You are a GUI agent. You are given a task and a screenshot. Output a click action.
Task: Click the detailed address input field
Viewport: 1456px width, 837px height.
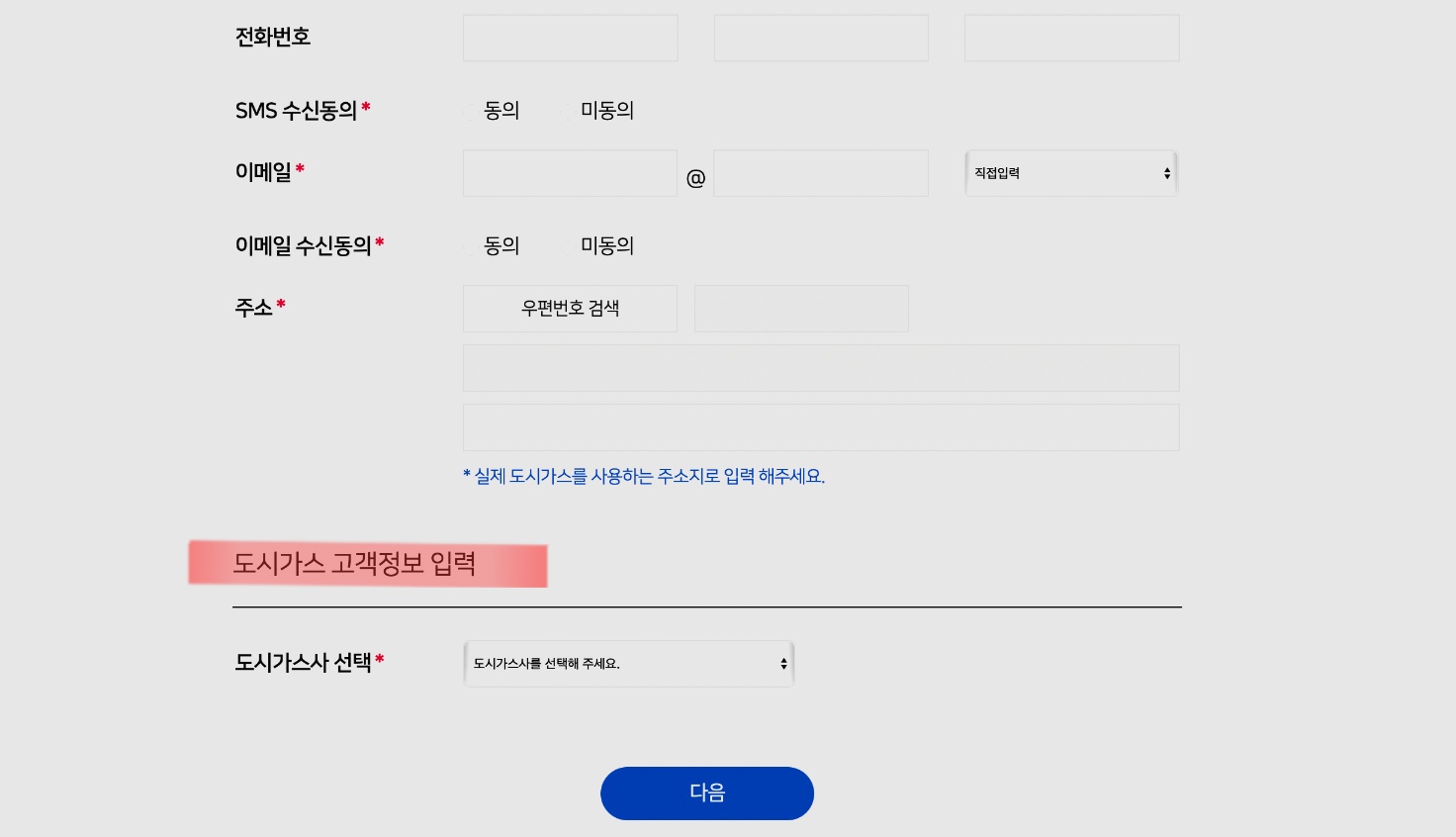(x=821, y=427)
